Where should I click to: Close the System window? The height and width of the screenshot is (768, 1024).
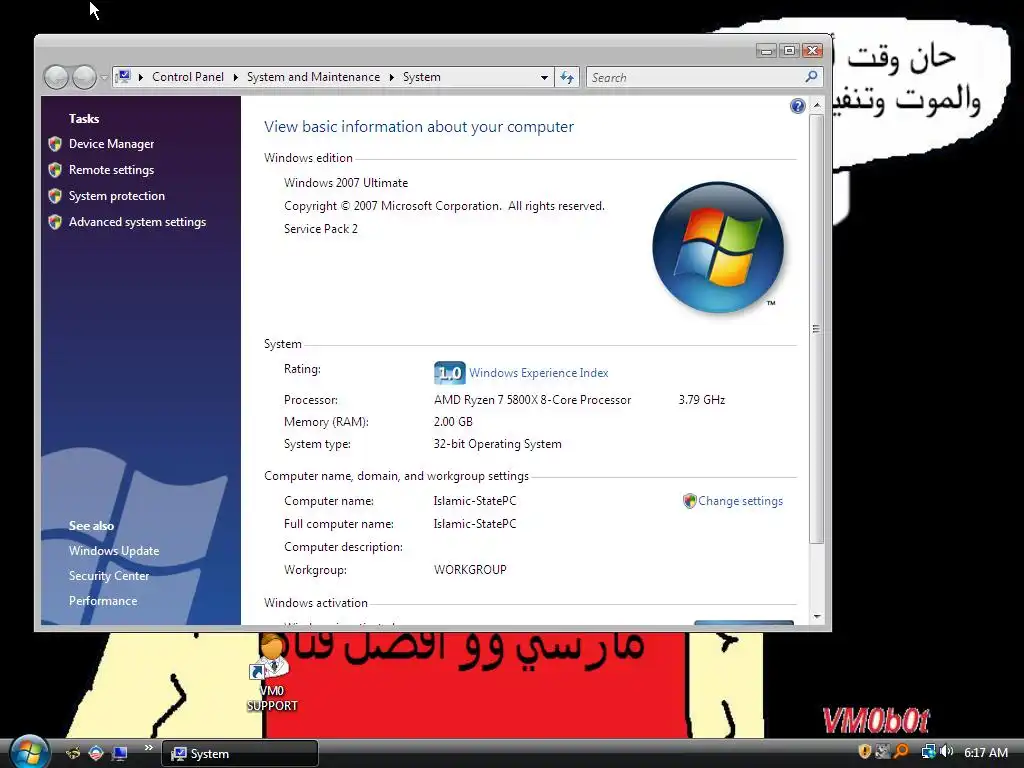812,50
